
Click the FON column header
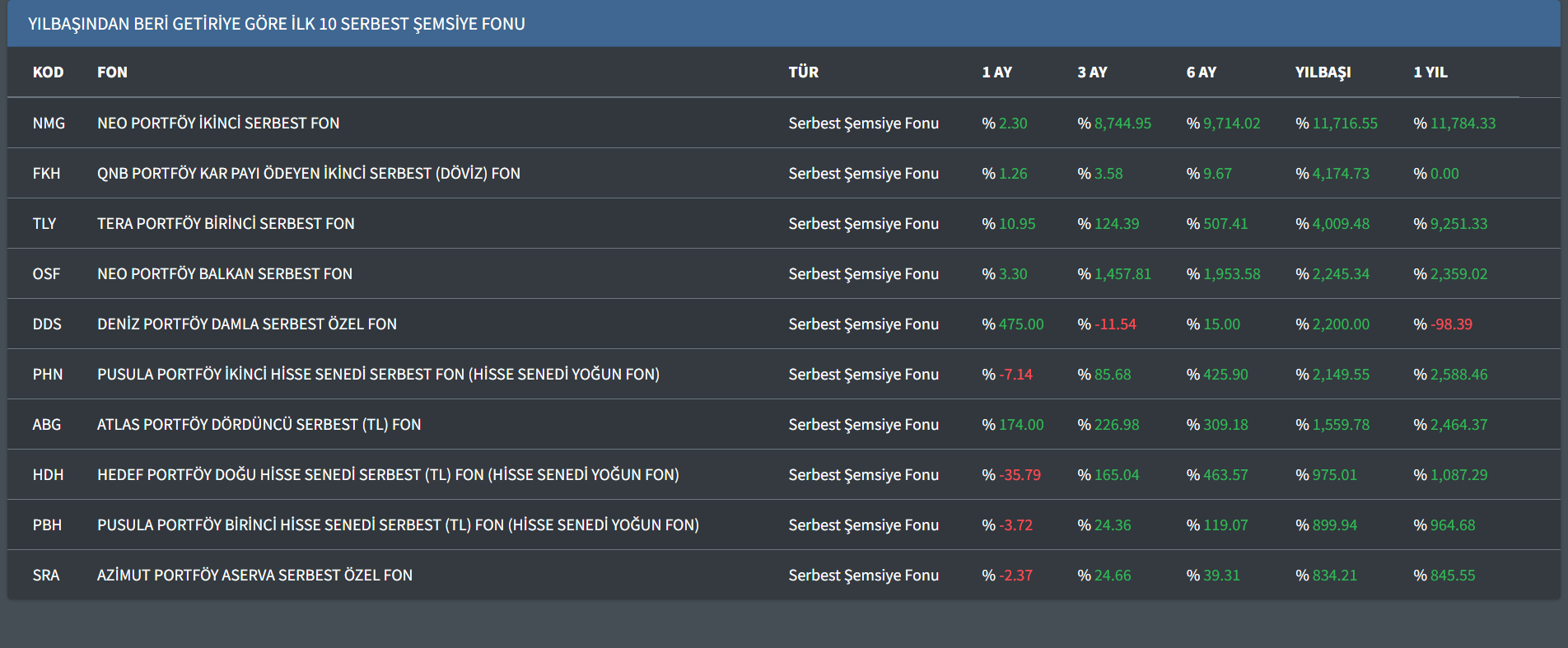(112, 72)
